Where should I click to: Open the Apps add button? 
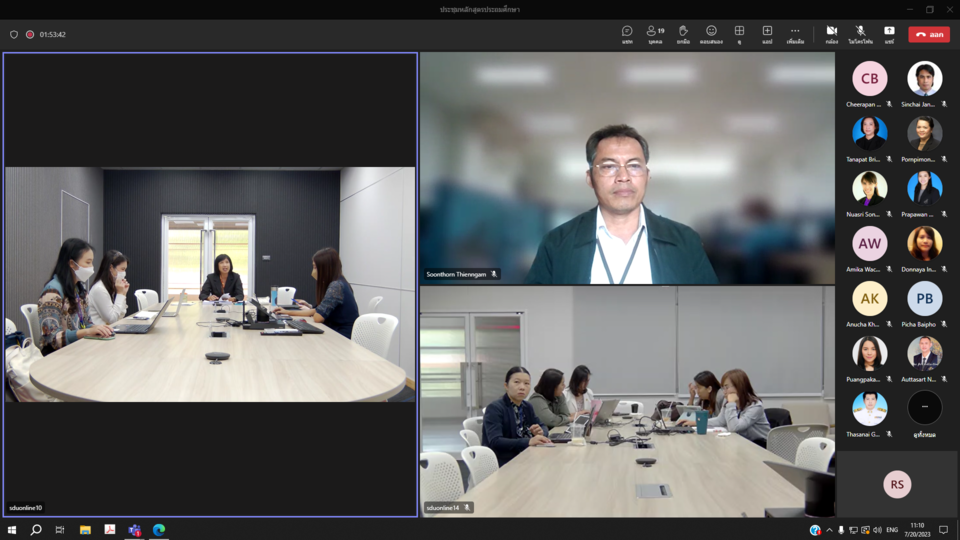click(767, 34)
